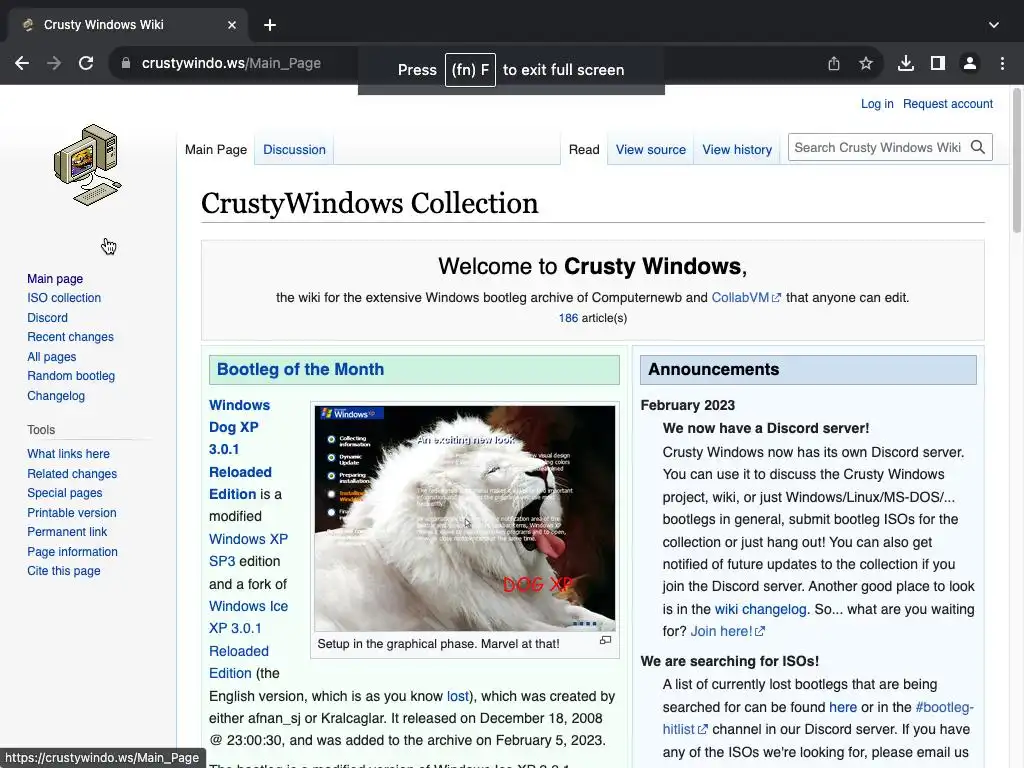Open Windows Ice XP 3.0.1 Reloaded Edition link
The image size is (1024, 768).
248,639
